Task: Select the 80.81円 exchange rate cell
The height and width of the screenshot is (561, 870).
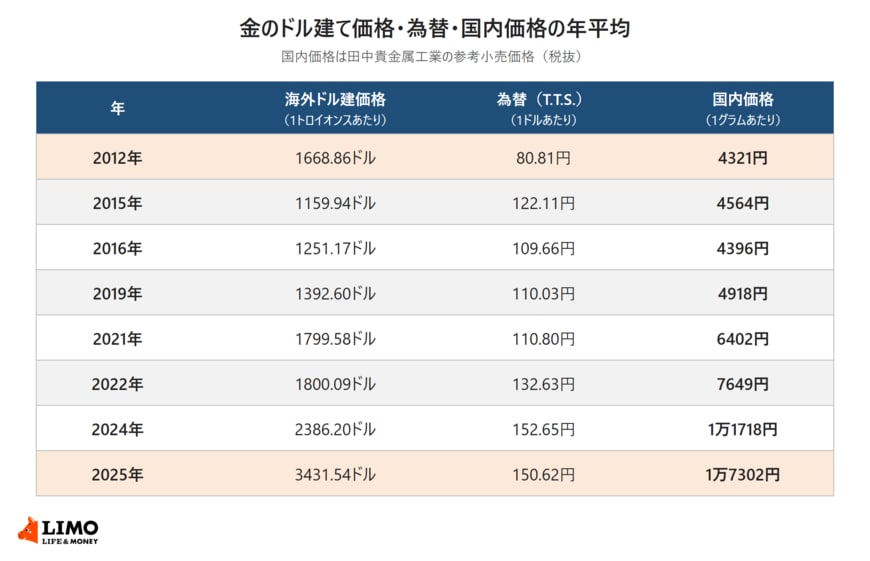Action: coord(543,158)
